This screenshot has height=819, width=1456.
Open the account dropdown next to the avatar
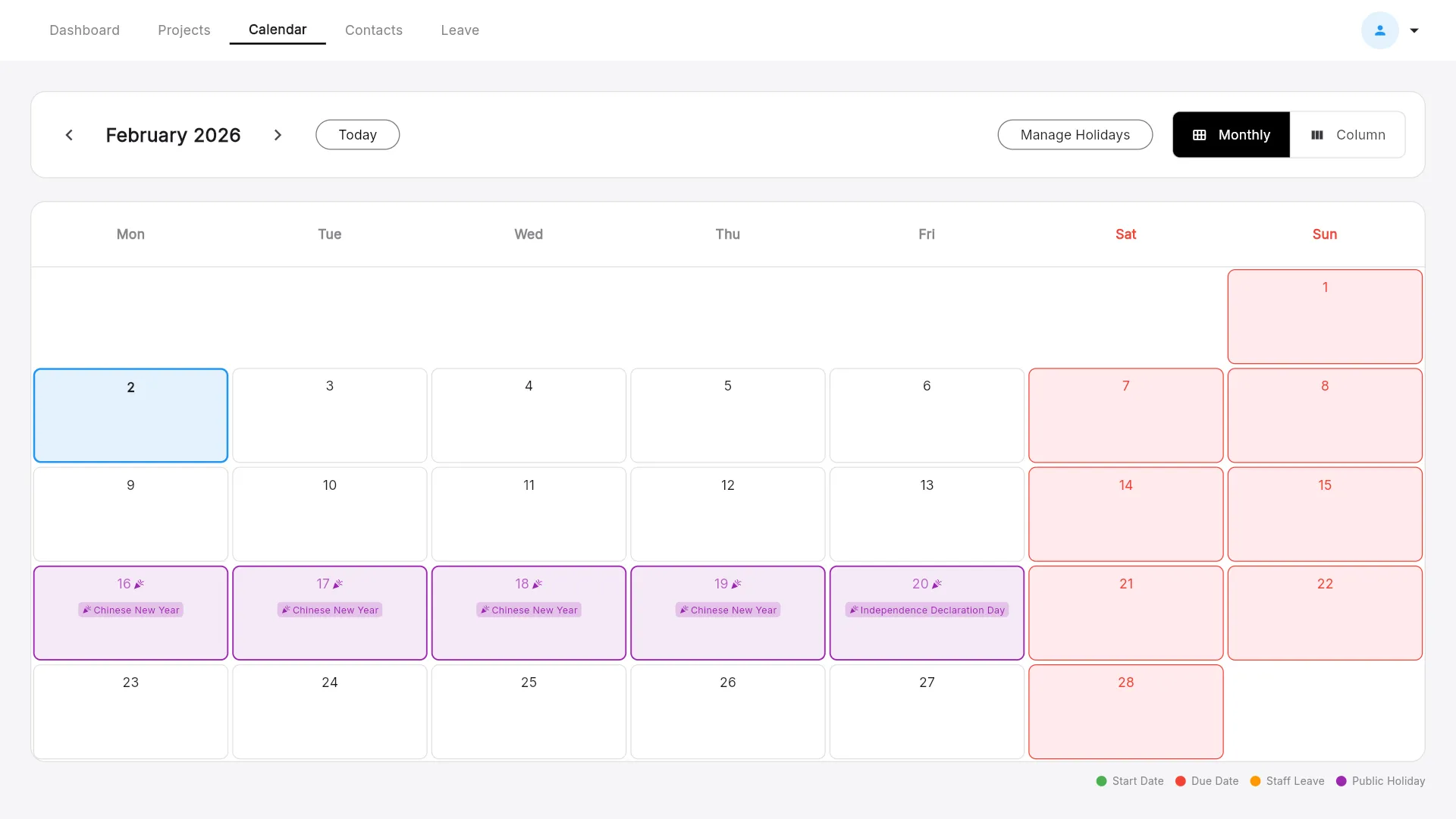coord(1414,30)
